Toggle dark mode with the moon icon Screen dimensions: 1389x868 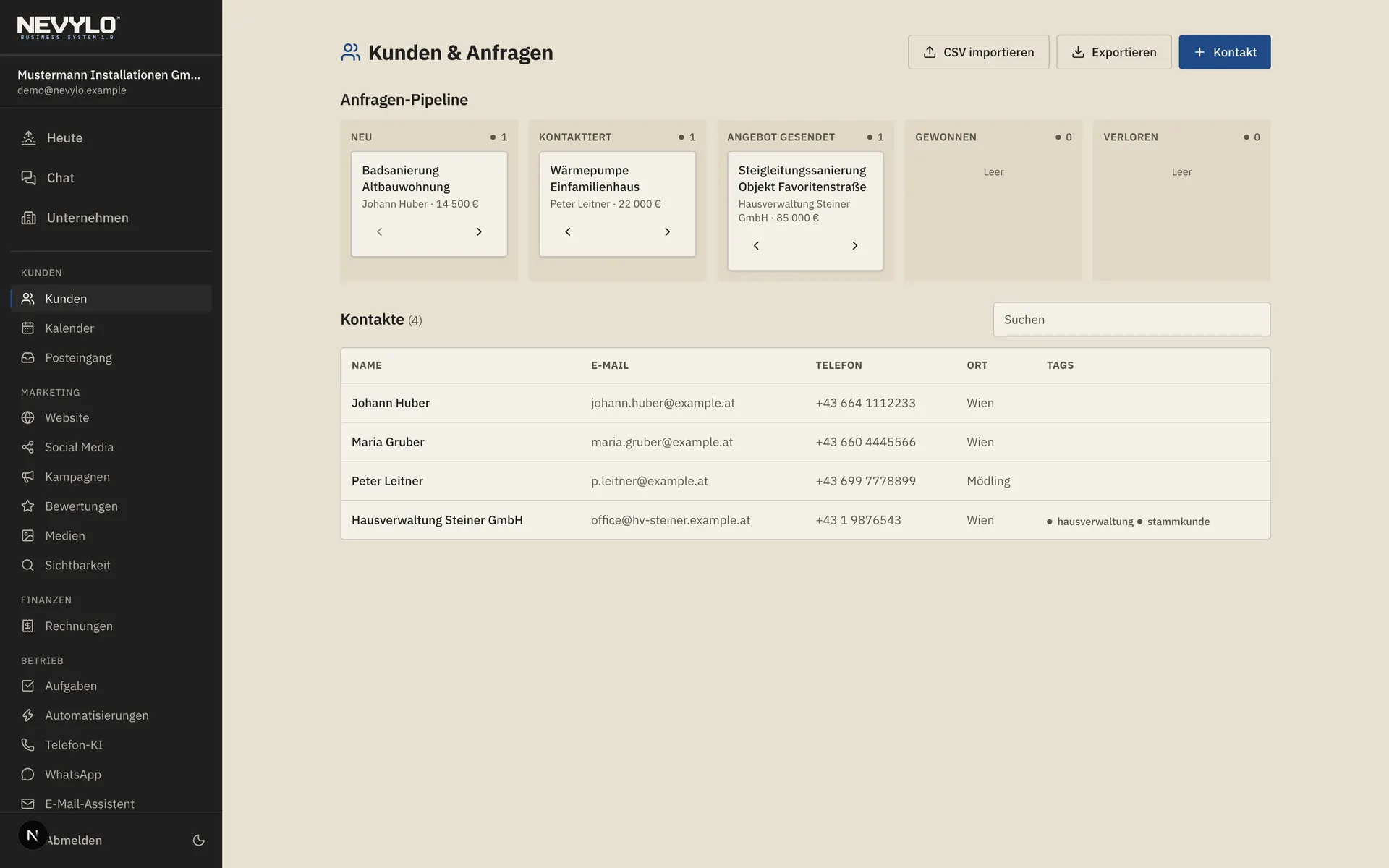[199, 840]
